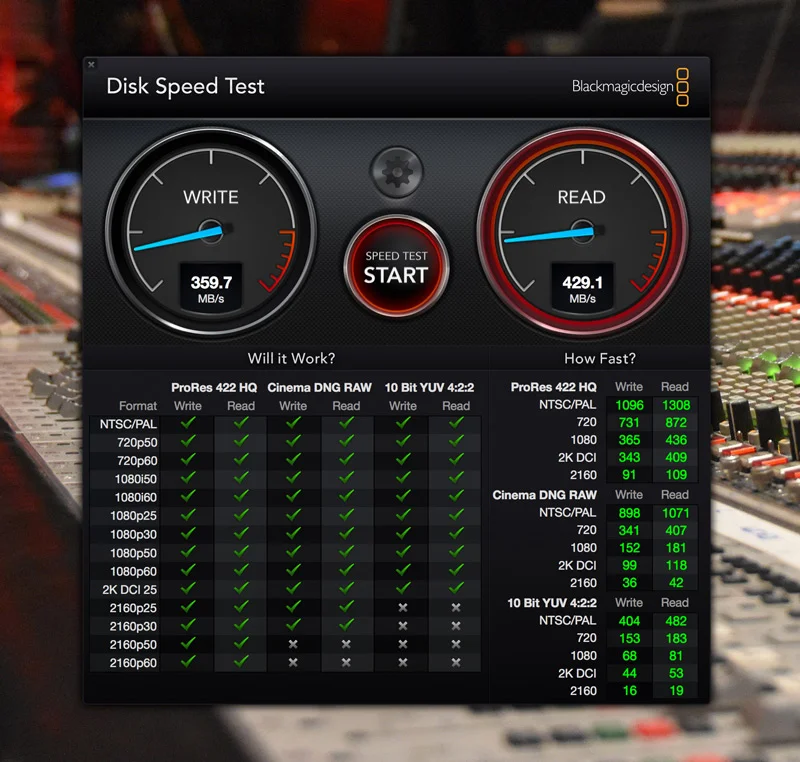Click 10 Bit YUV NTSC/PAL read value 482
This screenshot has height=762, width=800.
click(676, 621)
